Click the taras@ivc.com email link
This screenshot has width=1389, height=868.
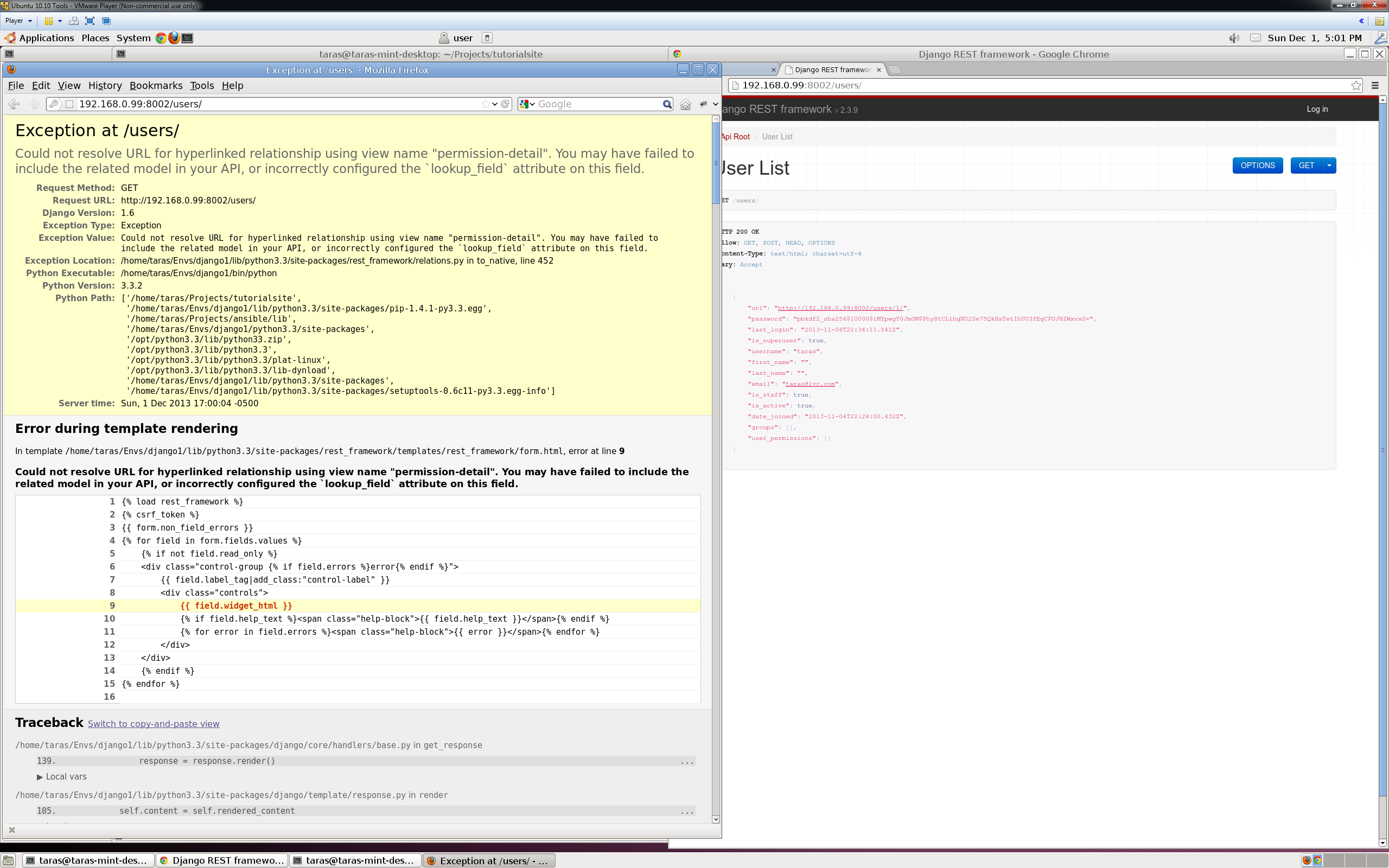(x=810, y=384)
